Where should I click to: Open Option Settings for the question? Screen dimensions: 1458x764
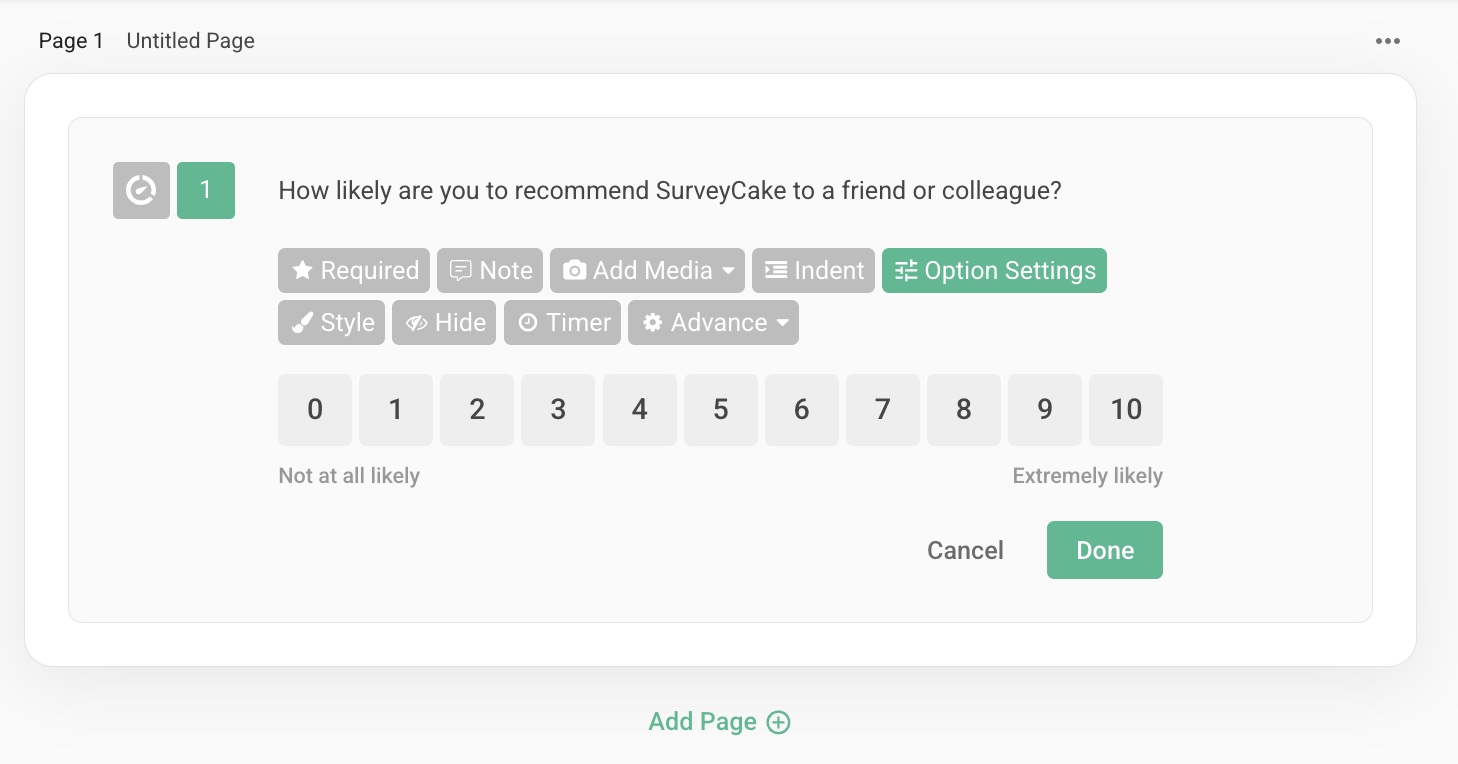(x=994, y=270)
